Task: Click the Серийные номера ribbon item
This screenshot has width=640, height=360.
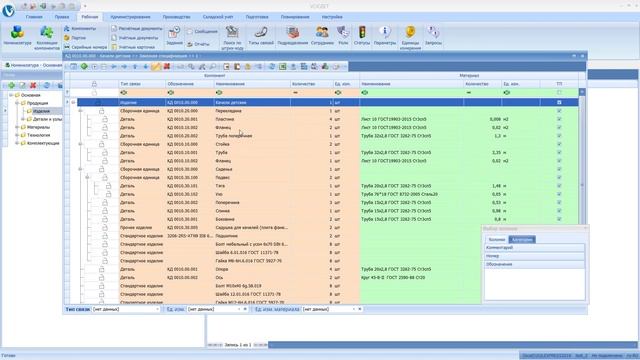Action: pyautogui.click(x=86, y=47)
